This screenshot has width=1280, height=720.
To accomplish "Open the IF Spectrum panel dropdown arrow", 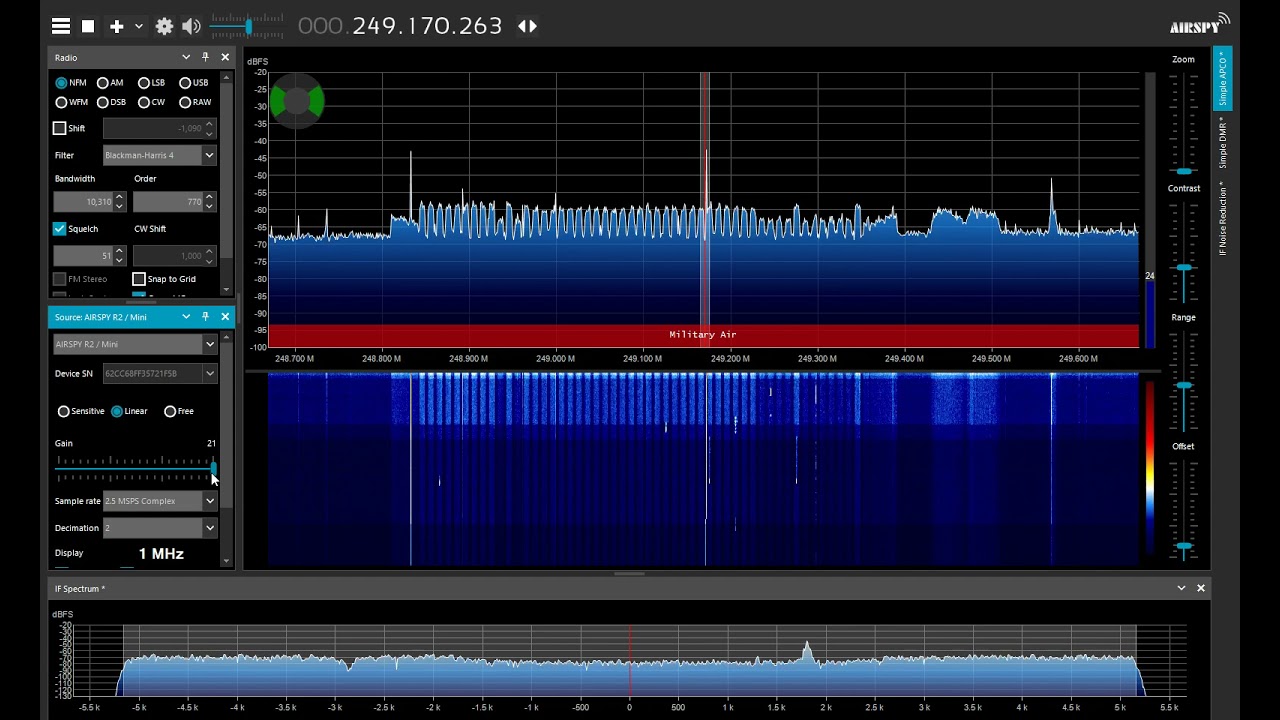I will coord(1181,588).
